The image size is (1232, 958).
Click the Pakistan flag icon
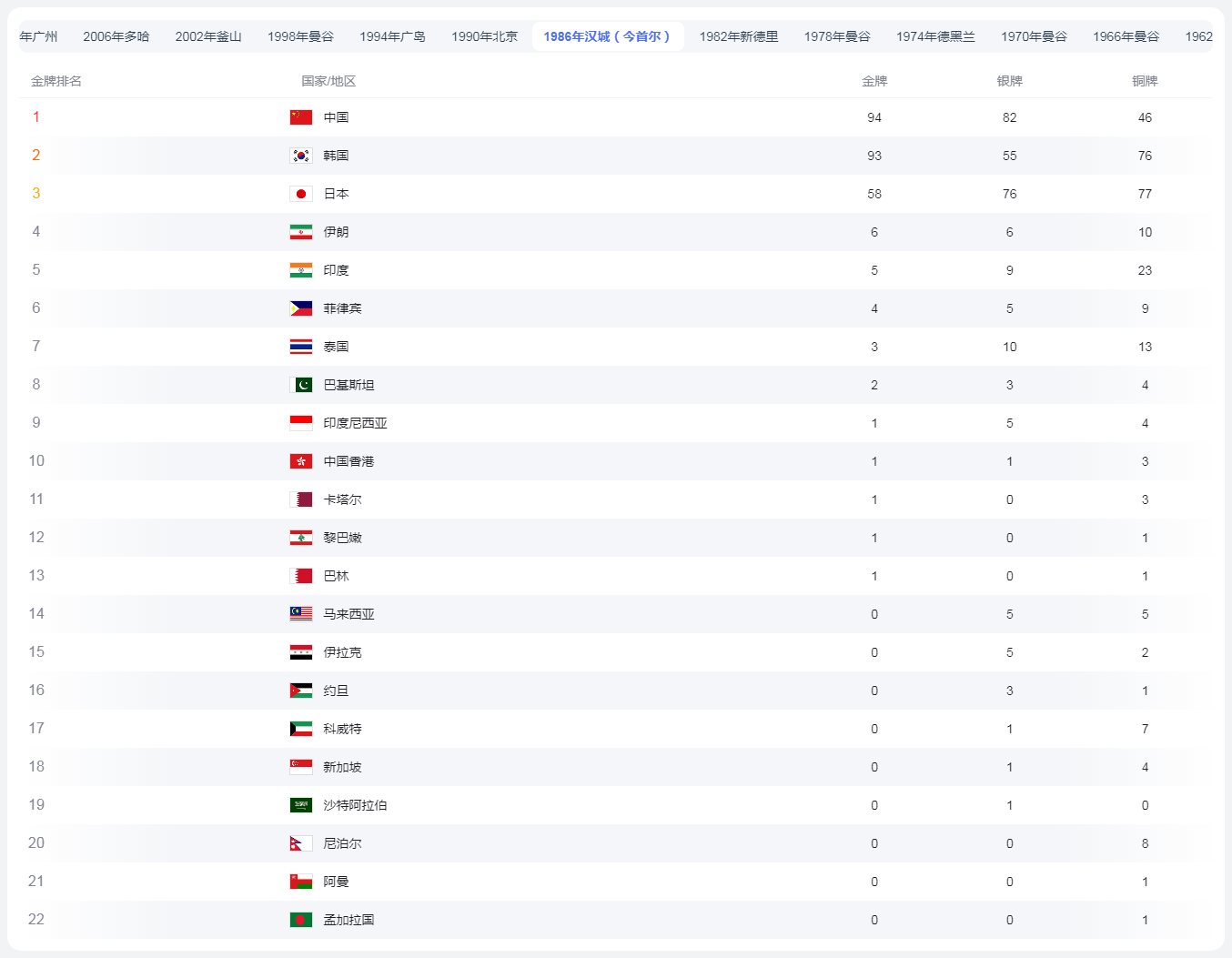click(301, 385)
